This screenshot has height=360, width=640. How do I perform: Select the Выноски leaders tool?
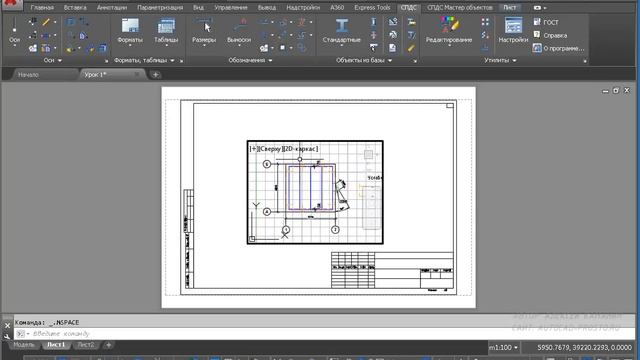239,31
